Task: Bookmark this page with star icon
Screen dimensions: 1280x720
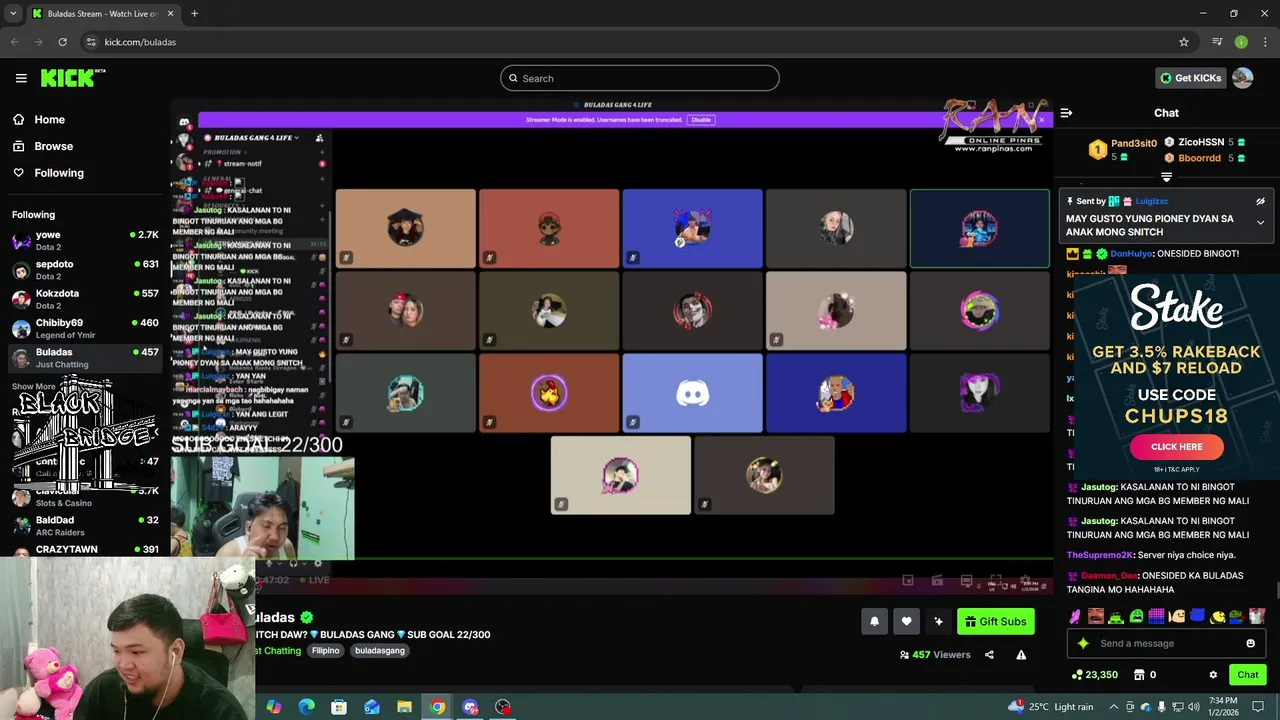Action: 1184,42
